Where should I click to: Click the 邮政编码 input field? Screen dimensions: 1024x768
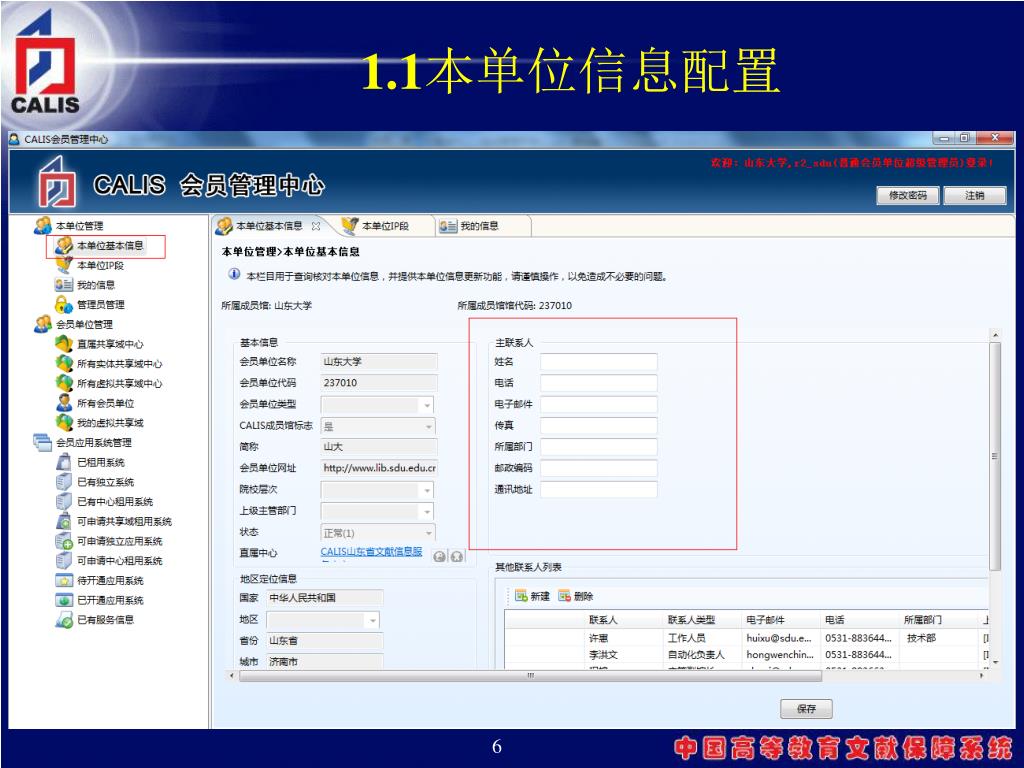[x=598, y=468]
